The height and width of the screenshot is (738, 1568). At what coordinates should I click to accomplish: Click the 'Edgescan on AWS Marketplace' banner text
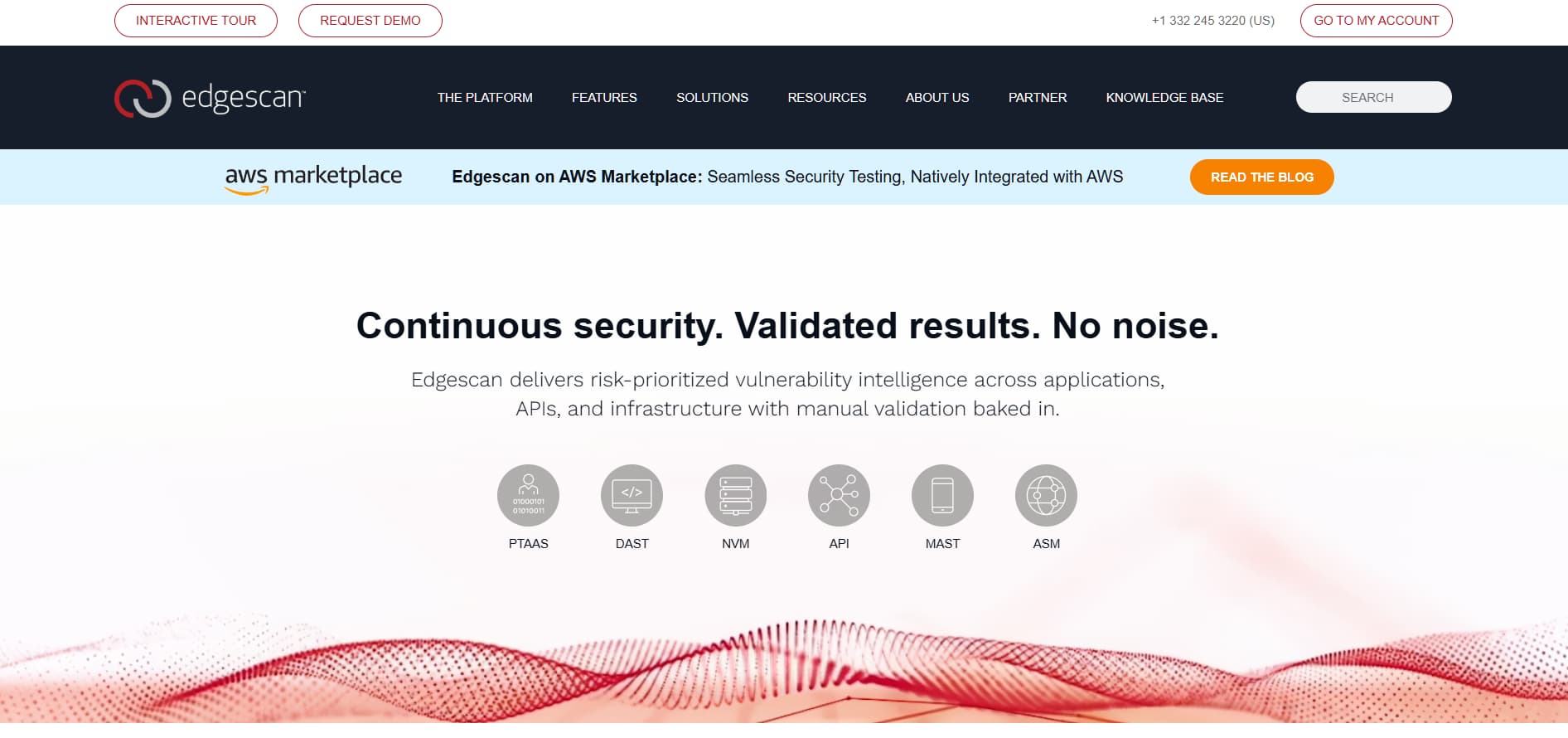[x=787, y=177]
